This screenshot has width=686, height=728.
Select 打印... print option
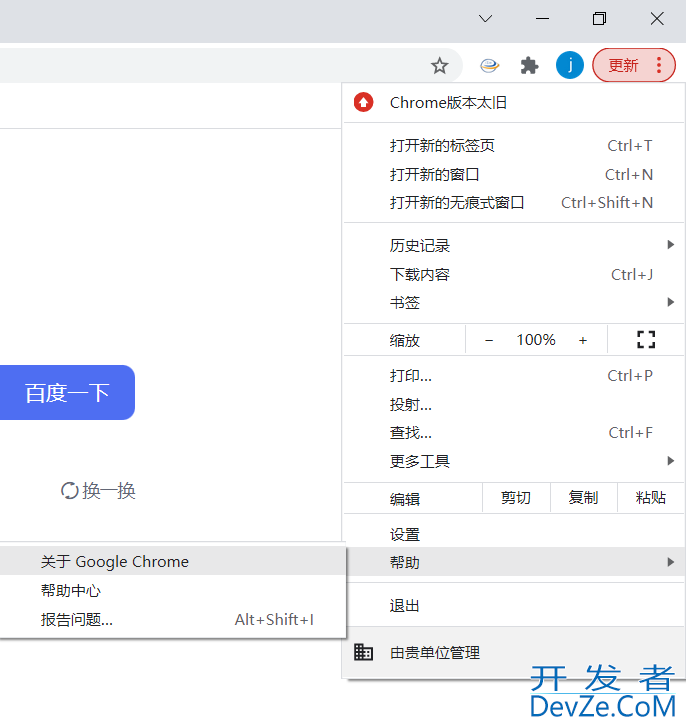[x=514, y=376]
